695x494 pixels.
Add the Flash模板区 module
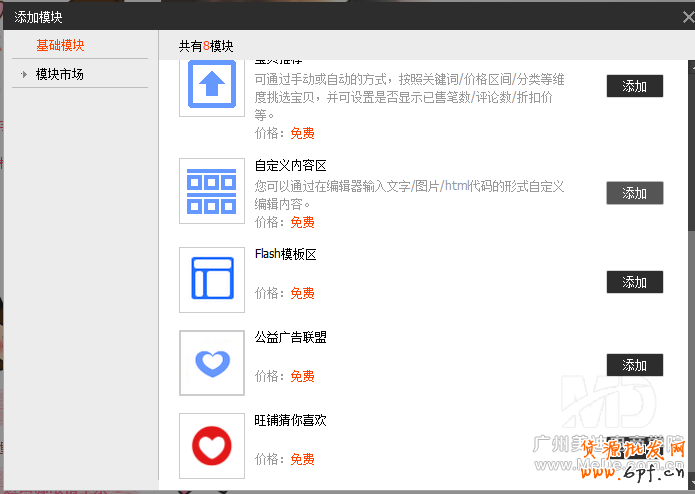pos(634,282)
